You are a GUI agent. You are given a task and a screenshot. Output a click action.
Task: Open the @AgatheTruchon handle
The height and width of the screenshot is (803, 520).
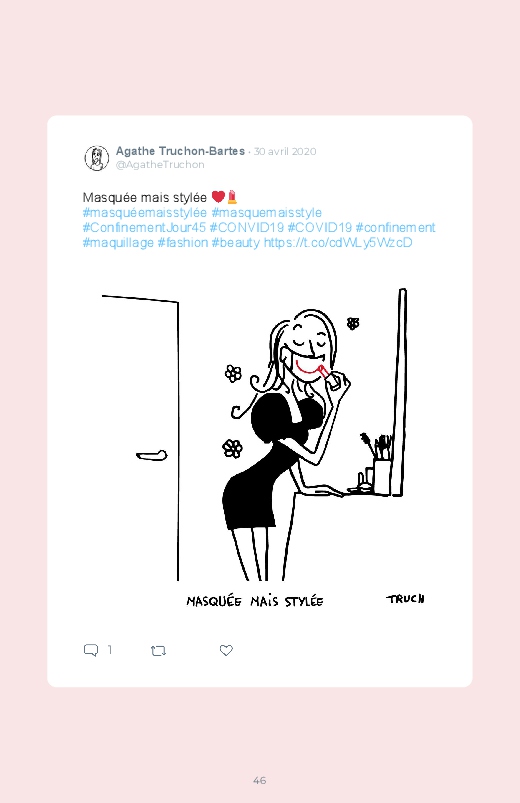(160, 164)
